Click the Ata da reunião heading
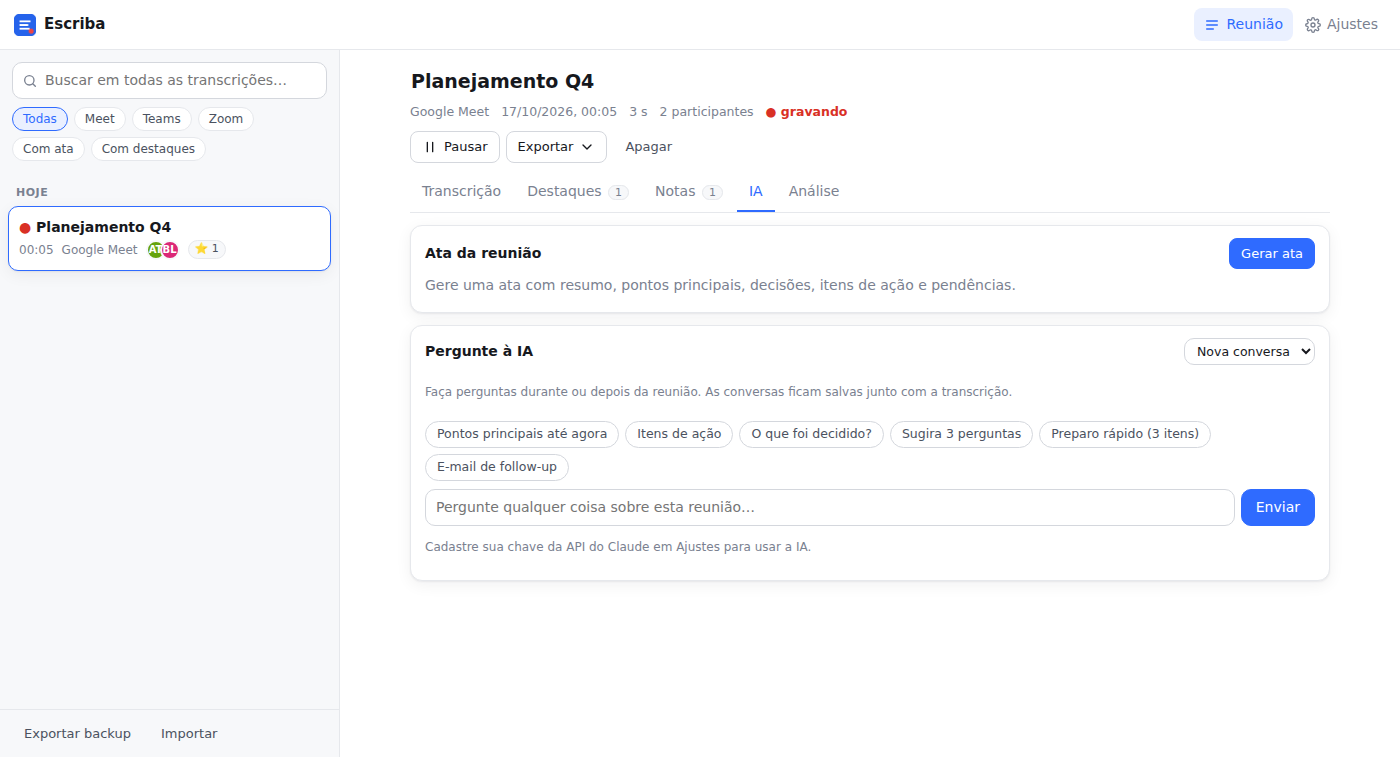The image size is (1400, 757). pos(483,254)
